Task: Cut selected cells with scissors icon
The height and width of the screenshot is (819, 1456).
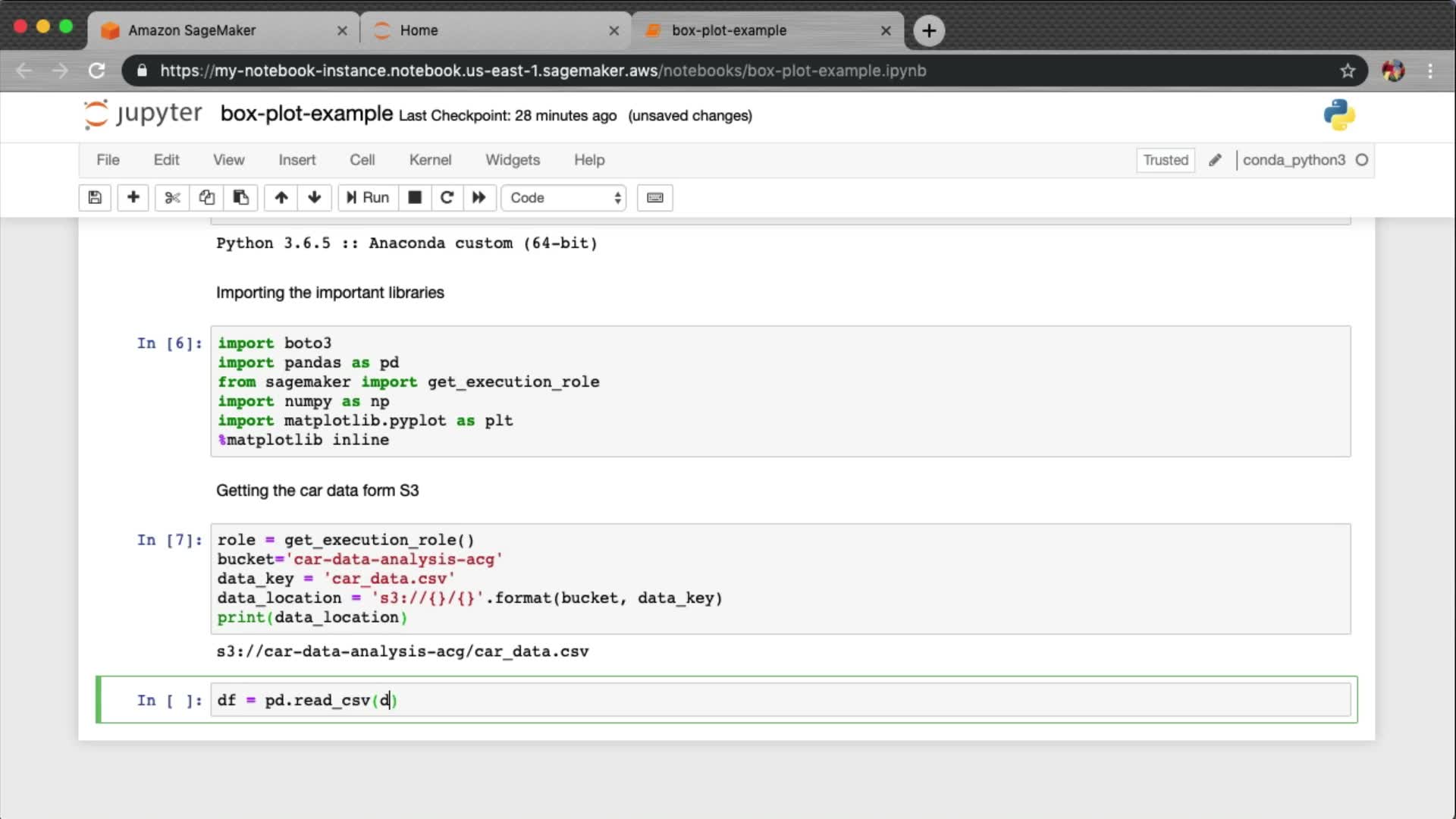Action: tap(173, 198)
